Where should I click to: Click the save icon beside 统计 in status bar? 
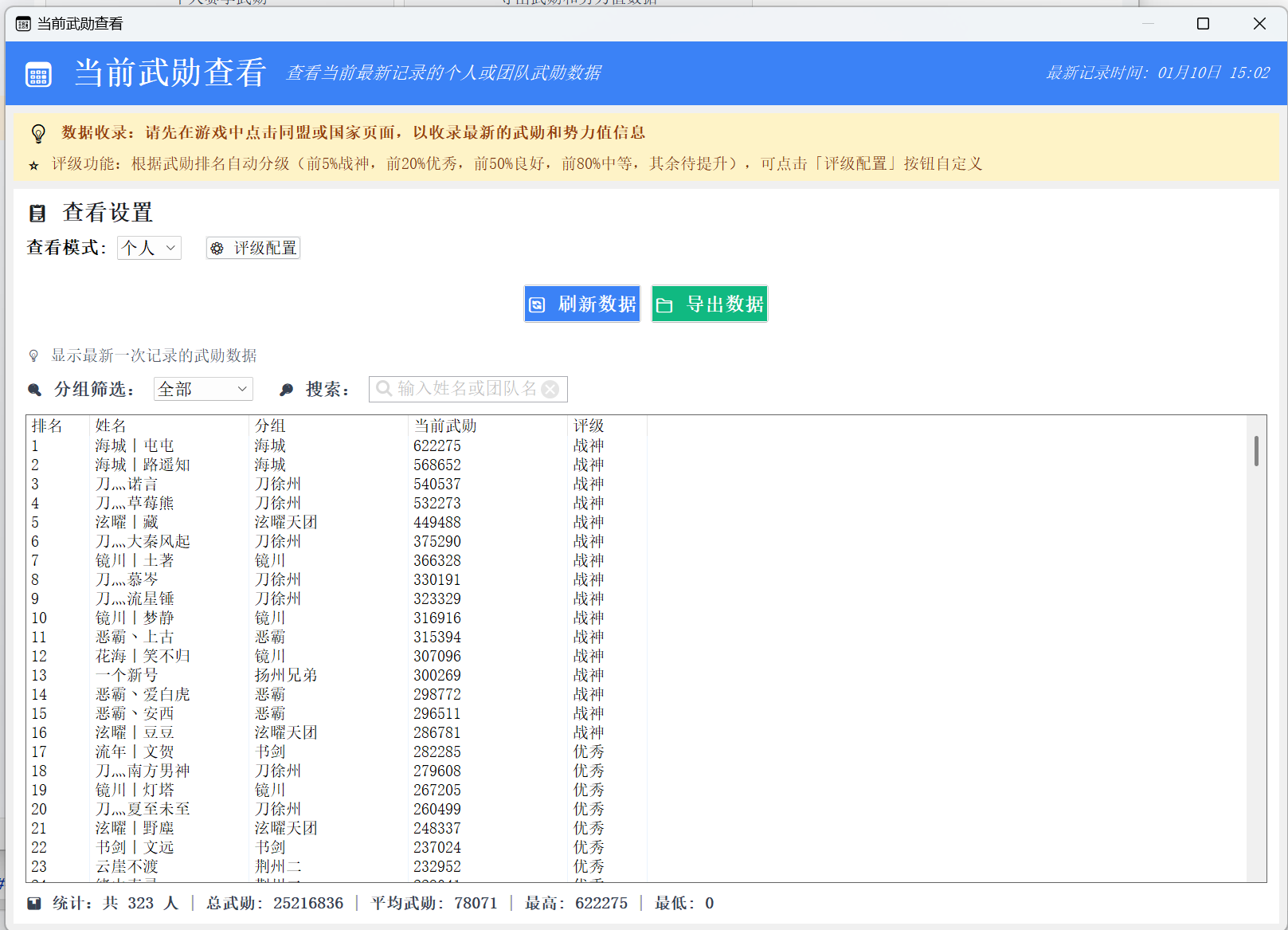[34, 903]
